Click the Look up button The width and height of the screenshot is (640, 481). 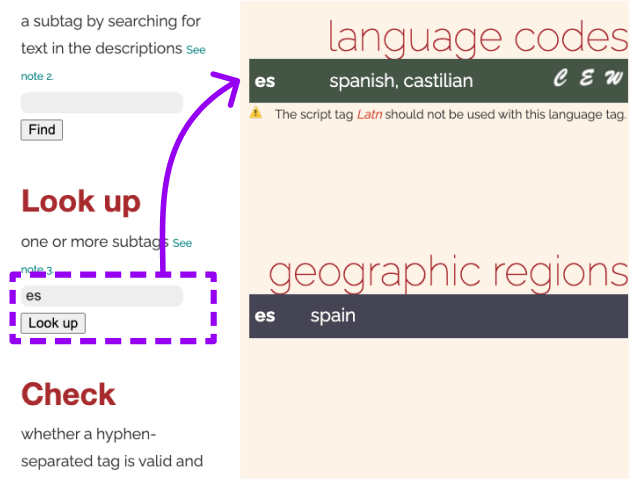coord(53,323)
